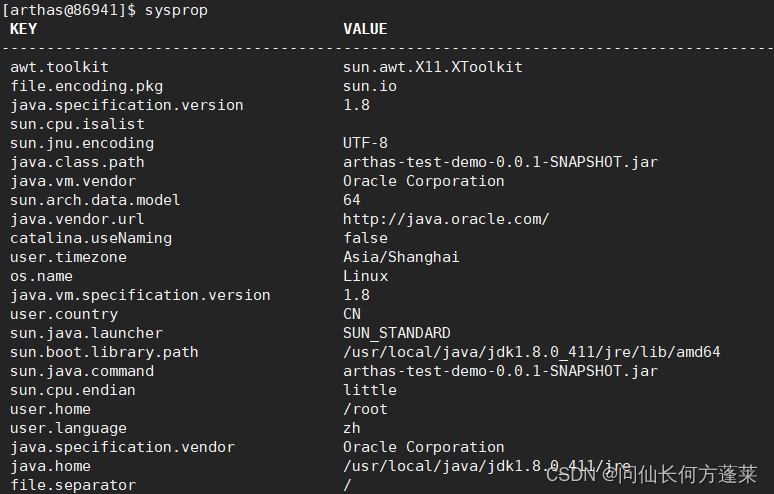This screenshot has width=774, height=494.
Task: Select the 'sun.boot.library.path' key
Action: coord(104,352)
